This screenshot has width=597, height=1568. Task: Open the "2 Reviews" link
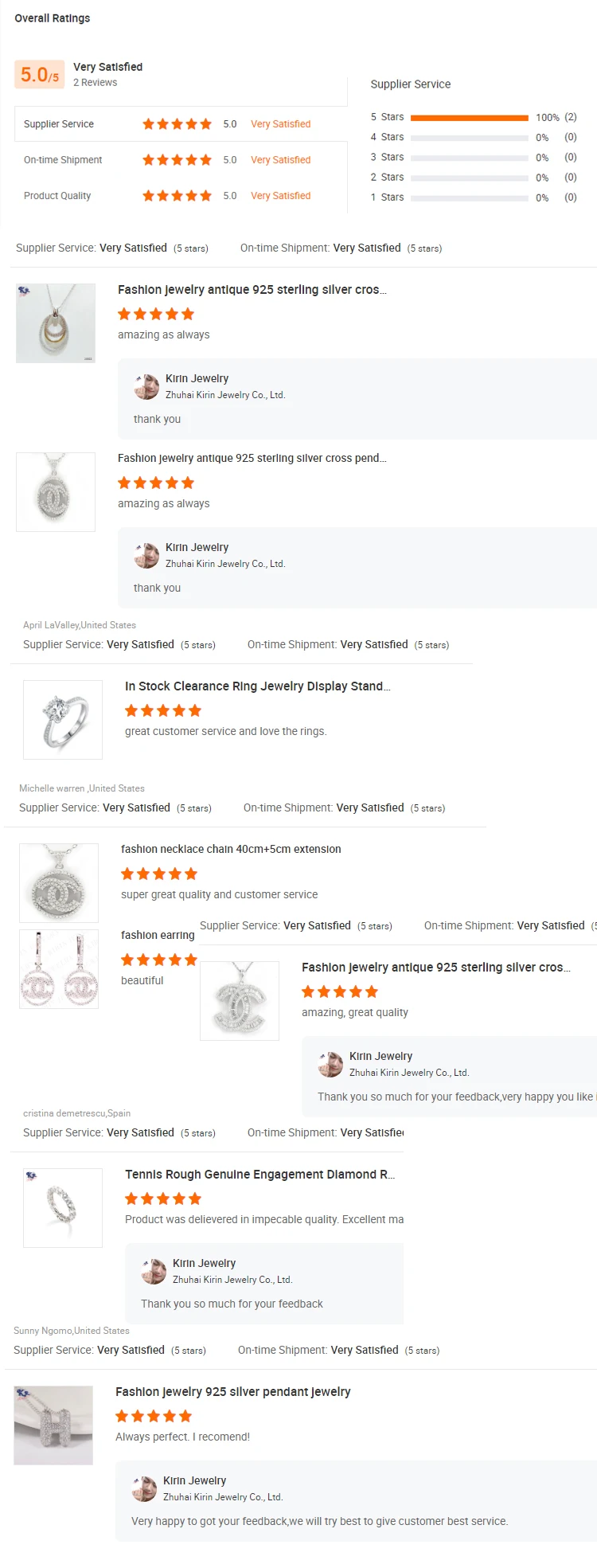95,83
